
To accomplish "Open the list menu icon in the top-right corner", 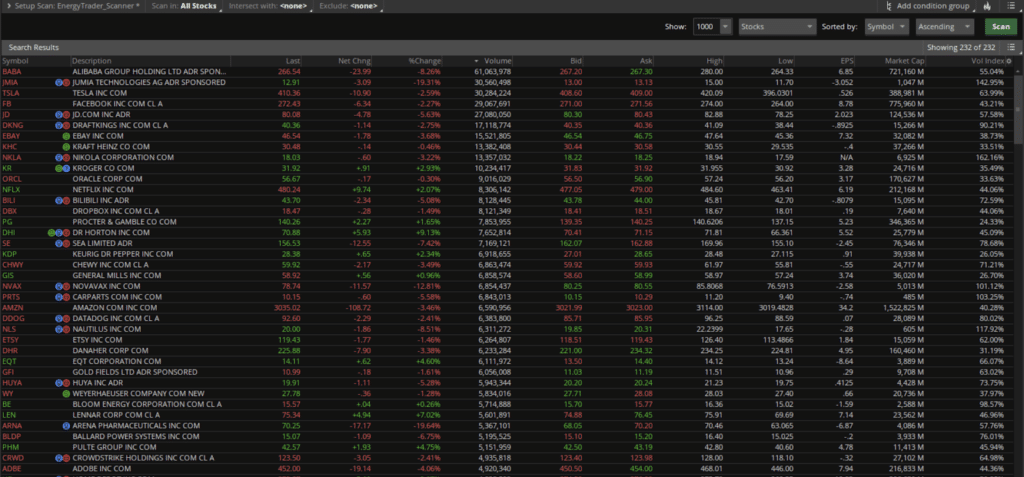I will tap(1010, 6).
